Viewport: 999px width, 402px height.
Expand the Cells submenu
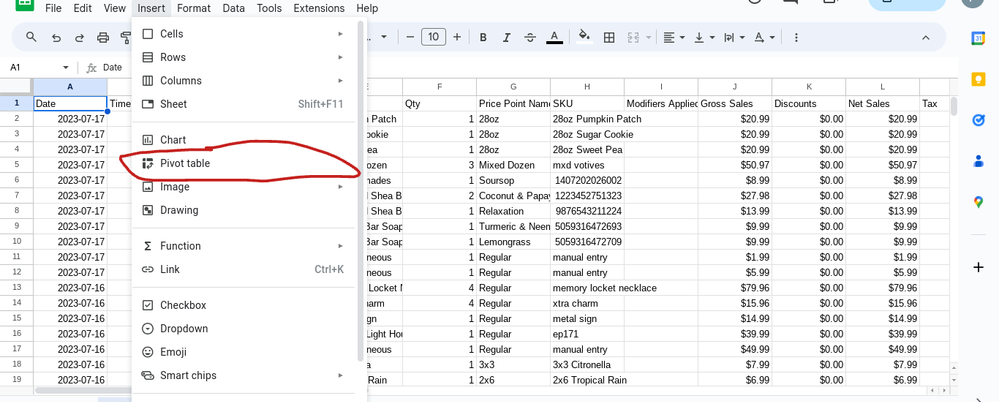(x=340, y=34)
